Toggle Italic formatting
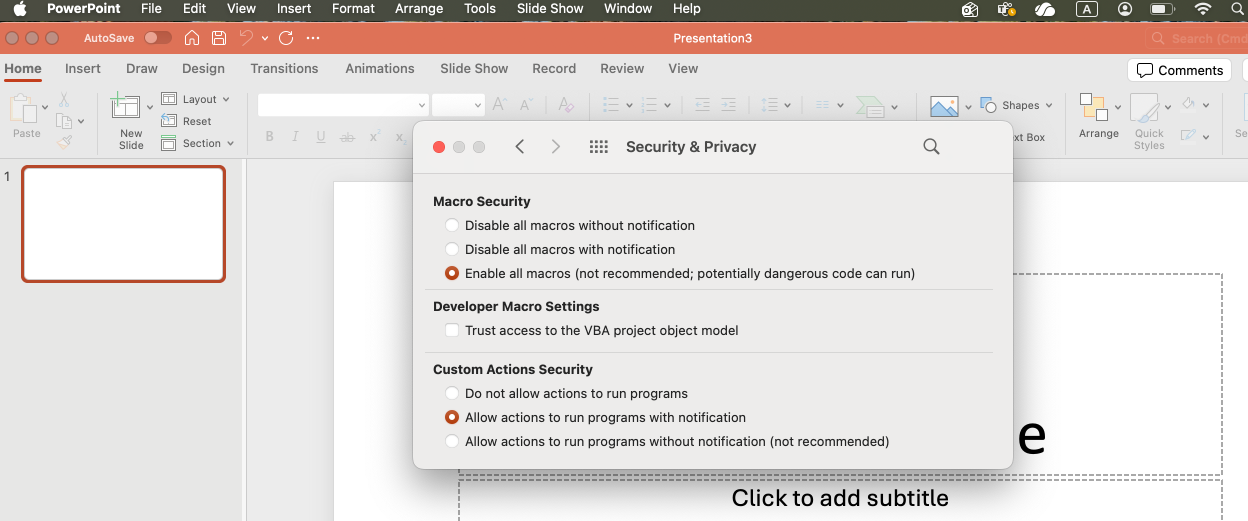Screen dimensions: 1248x521 296,137
